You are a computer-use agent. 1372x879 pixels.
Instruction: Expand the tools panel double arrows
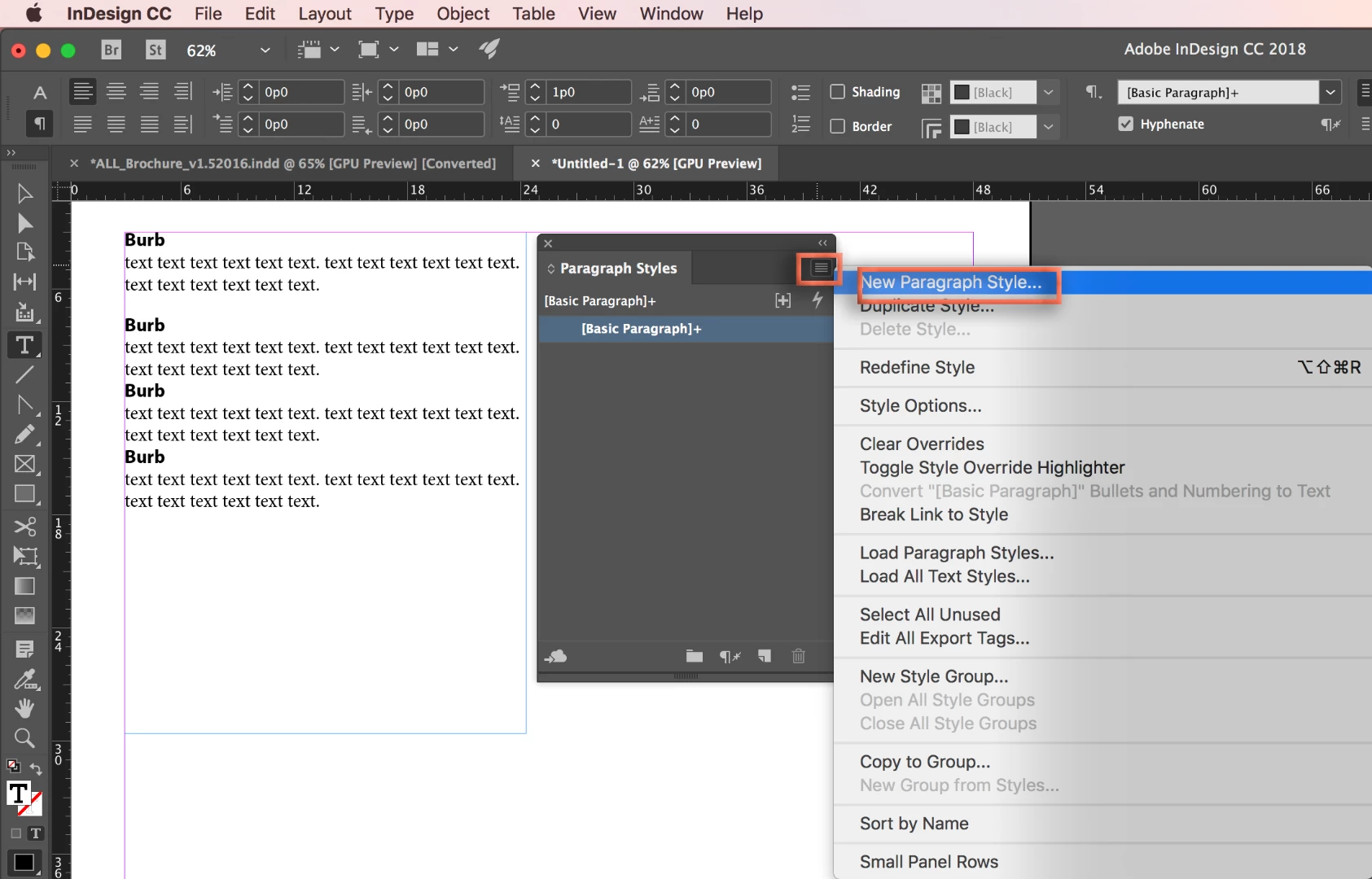click(x=11, y=152)
